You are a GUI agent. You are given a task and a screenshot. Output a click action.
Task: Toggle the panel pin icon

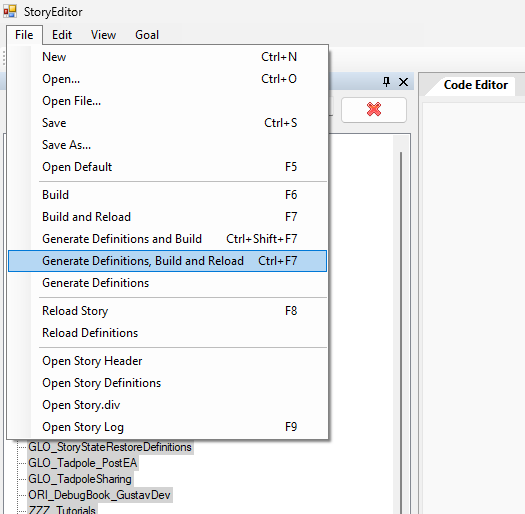coord(386,82)
